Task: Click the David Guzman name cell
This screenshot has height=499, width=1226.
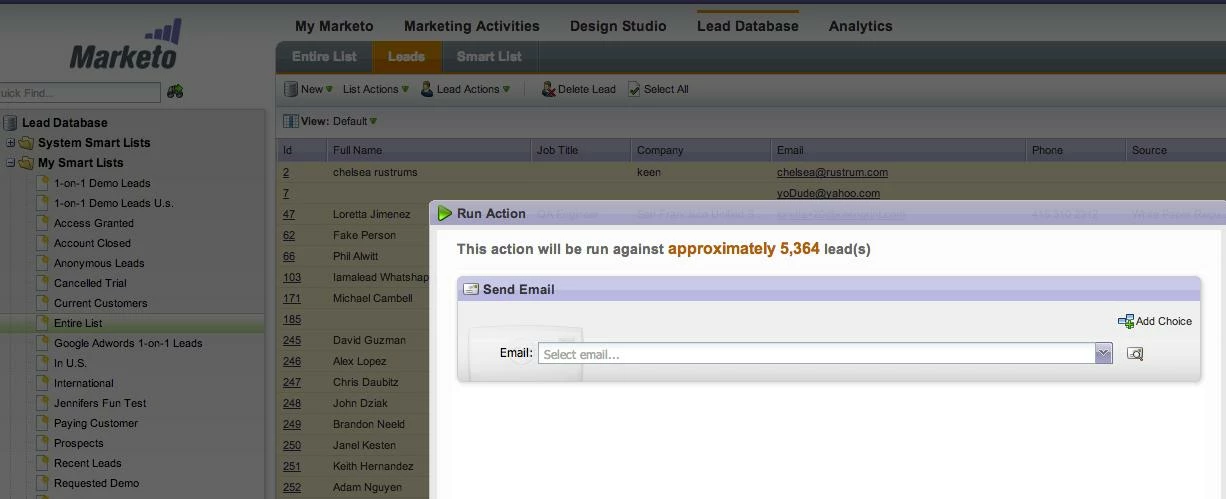Action: tap(369, 340)
